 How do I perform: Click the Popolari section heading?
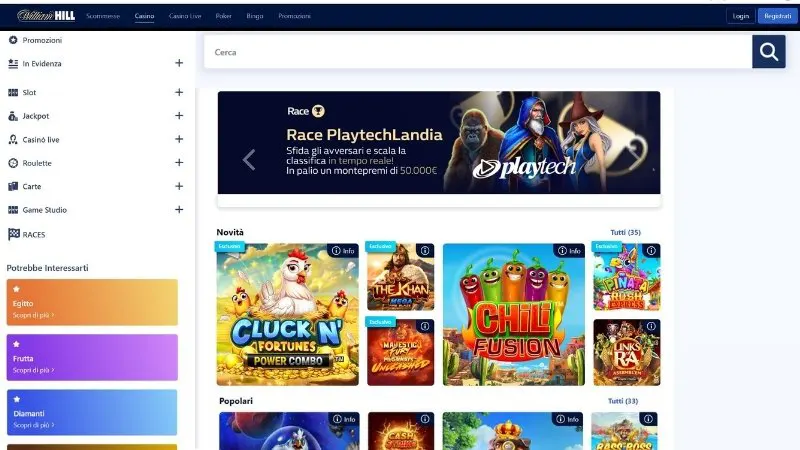pyautogui.click(x=236, y=401)
